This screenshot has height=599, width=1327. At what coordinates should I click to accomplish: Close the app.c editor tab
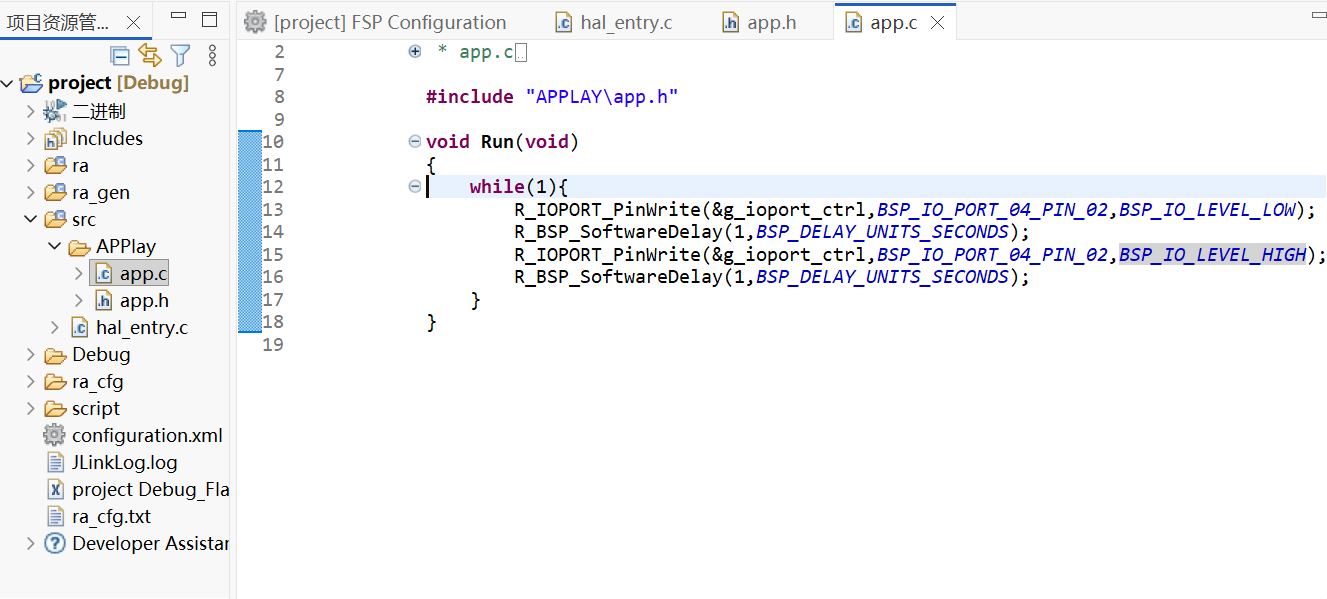click(937, 22)
